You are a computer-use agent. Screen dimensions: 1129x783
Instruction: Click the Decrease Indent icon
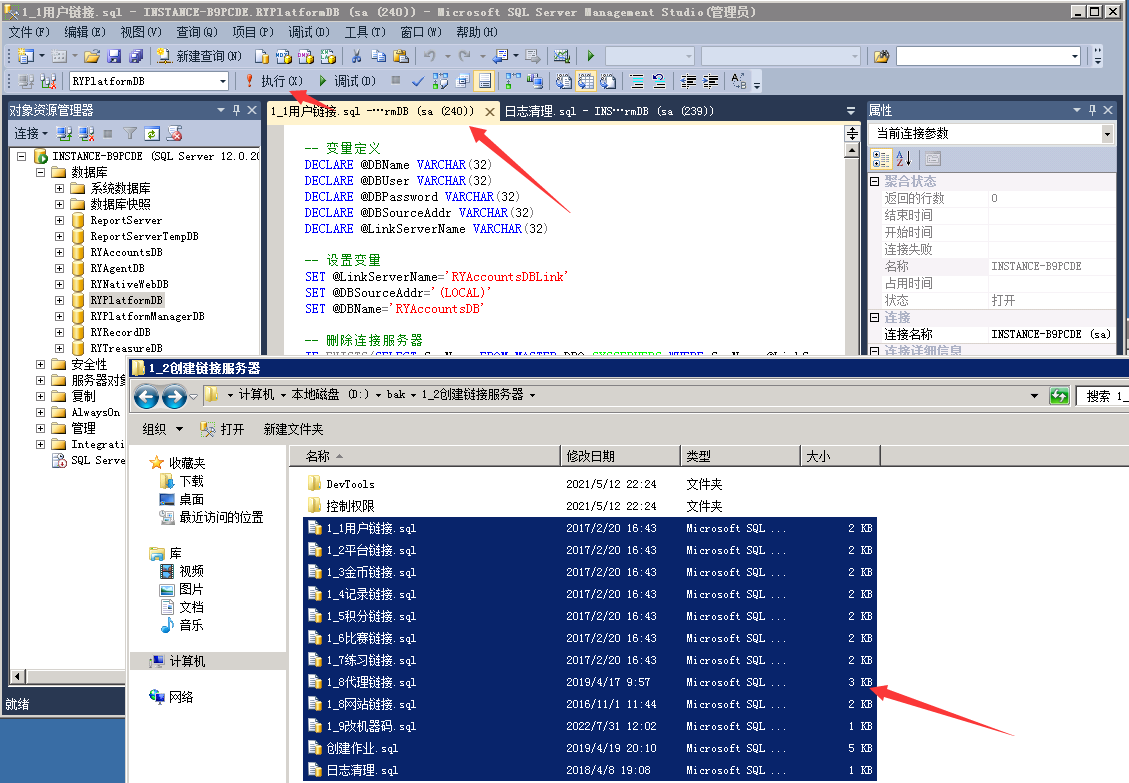(x=688, y=81)
